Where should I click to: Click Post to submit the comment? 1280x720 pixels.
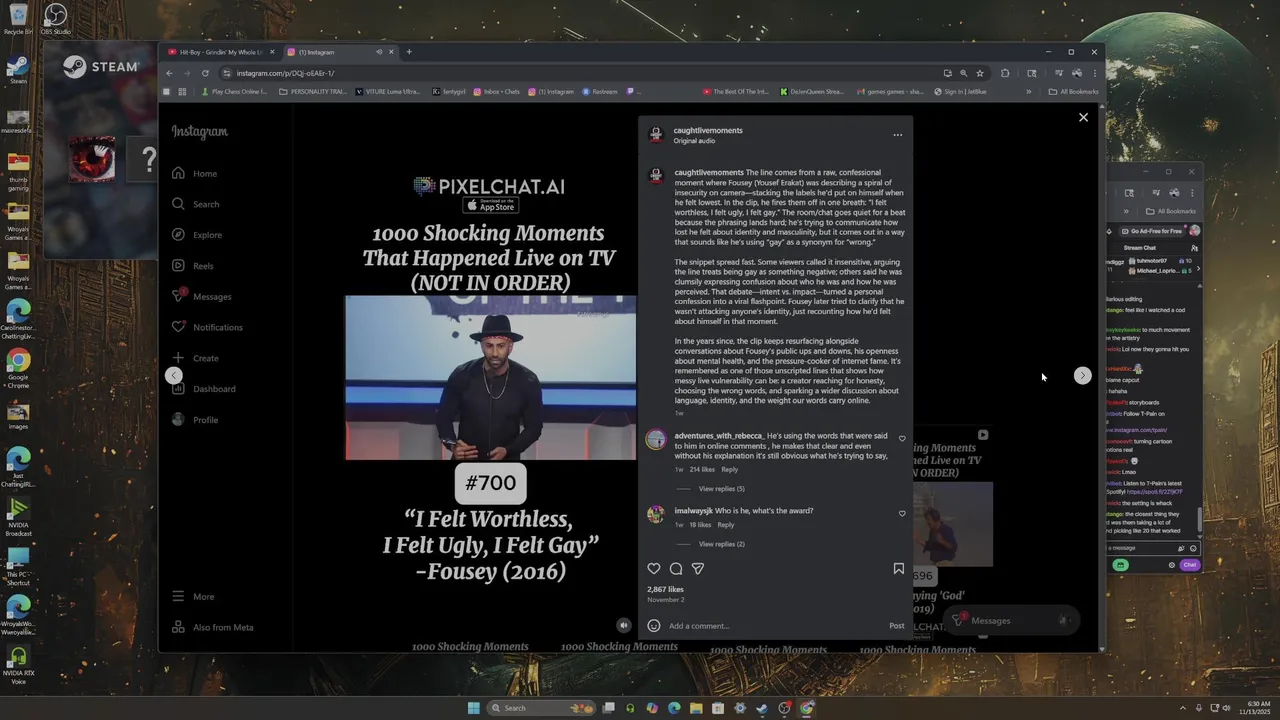[897, 626]
